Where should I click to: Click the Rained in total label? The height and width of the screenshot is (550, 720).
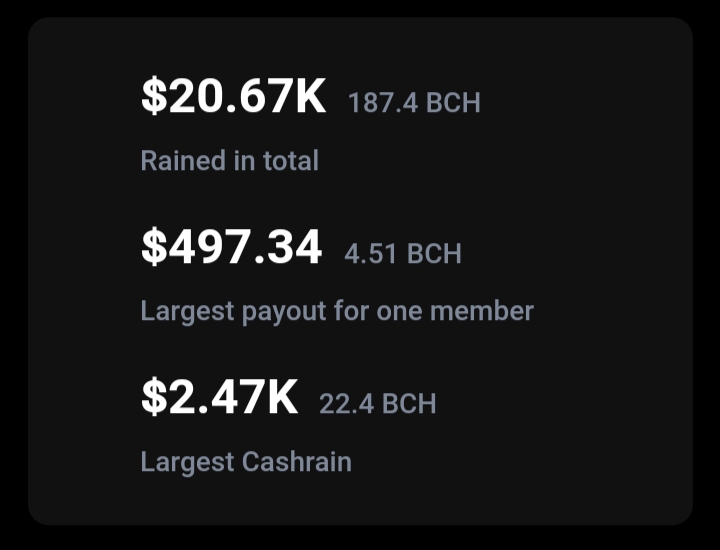[230, 160]
